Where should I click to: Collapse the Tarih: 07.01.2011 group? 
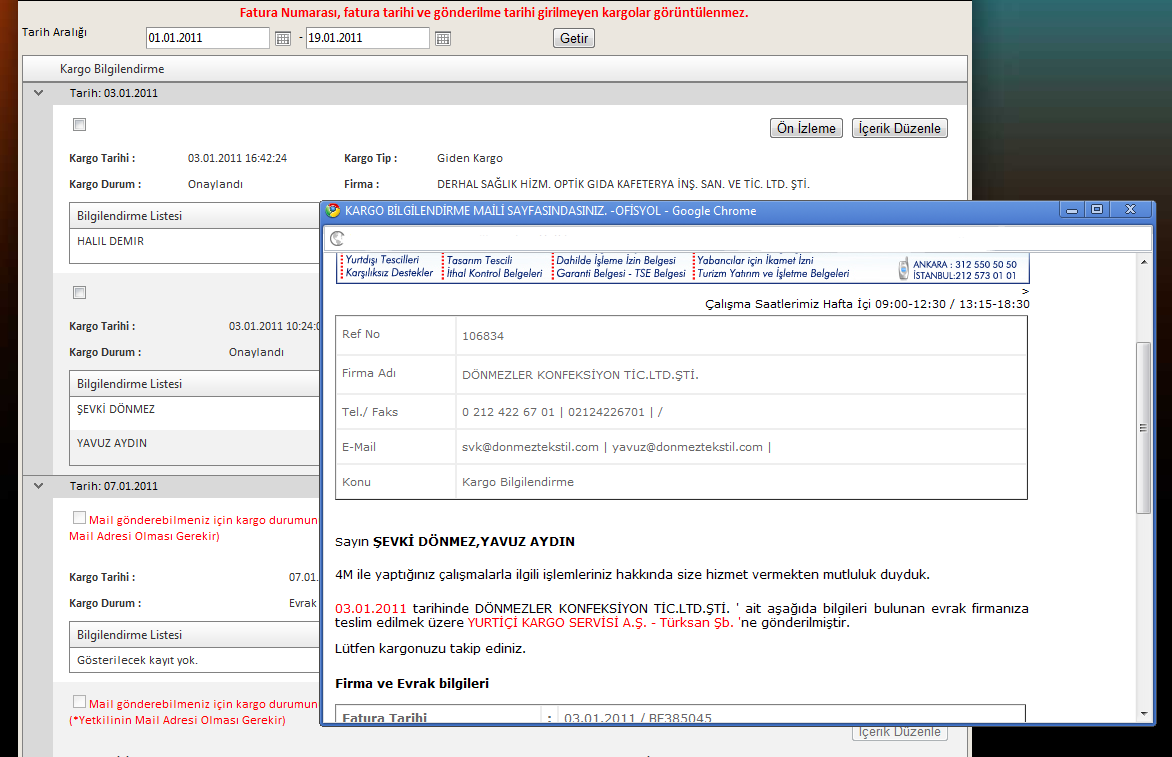pyautogui.click(x=39, y=486)
